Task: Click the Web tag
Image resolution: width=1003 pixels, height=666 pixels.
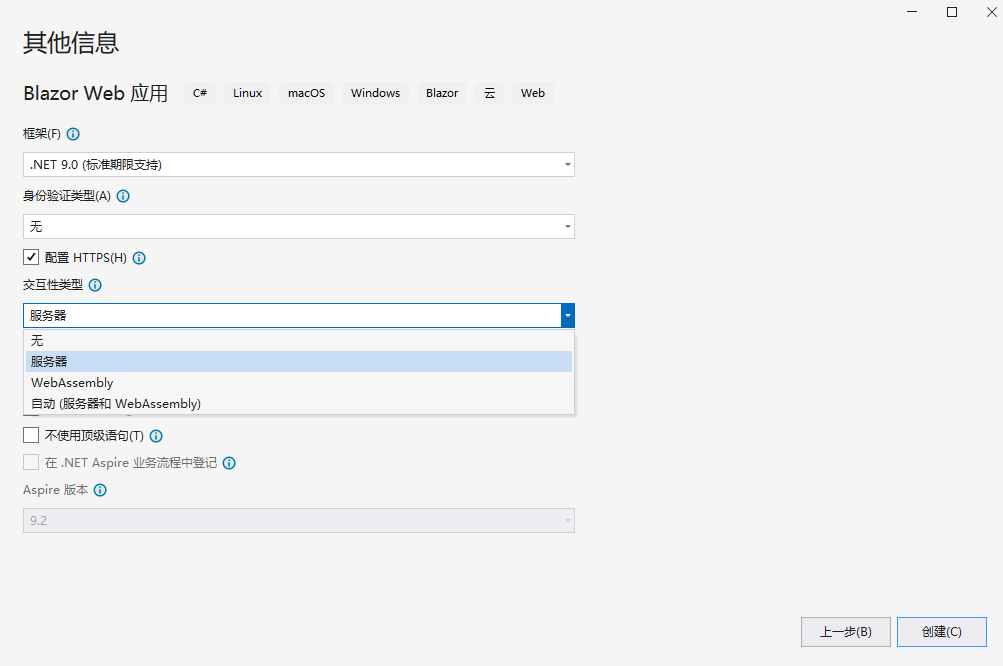Action: 533,93
